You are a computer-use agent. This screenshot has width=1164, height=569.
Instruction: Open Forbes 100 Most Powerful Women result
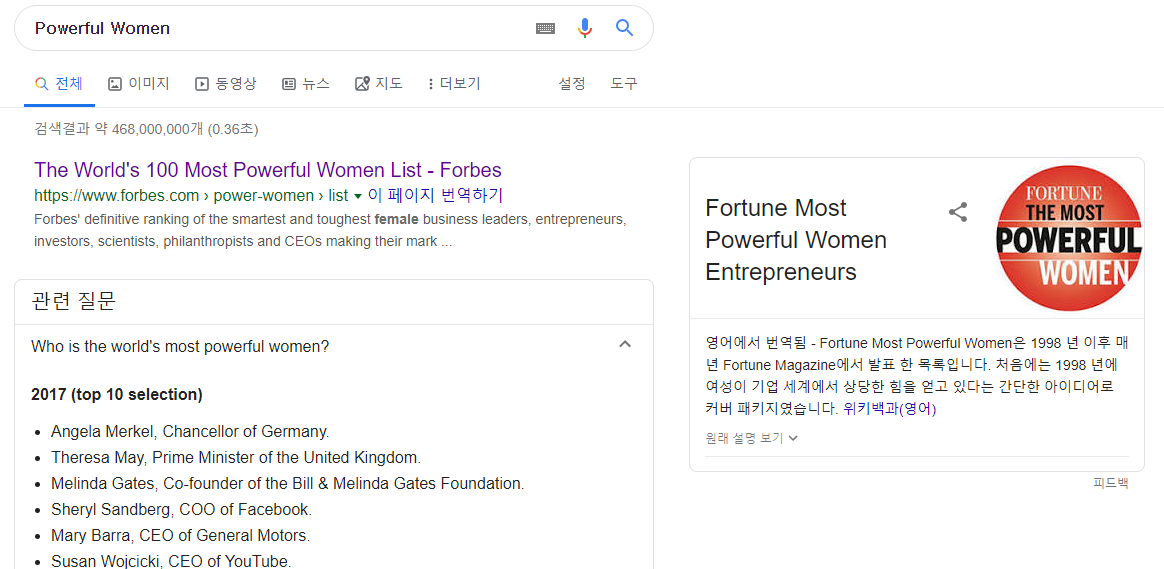[x=268, y=170]
